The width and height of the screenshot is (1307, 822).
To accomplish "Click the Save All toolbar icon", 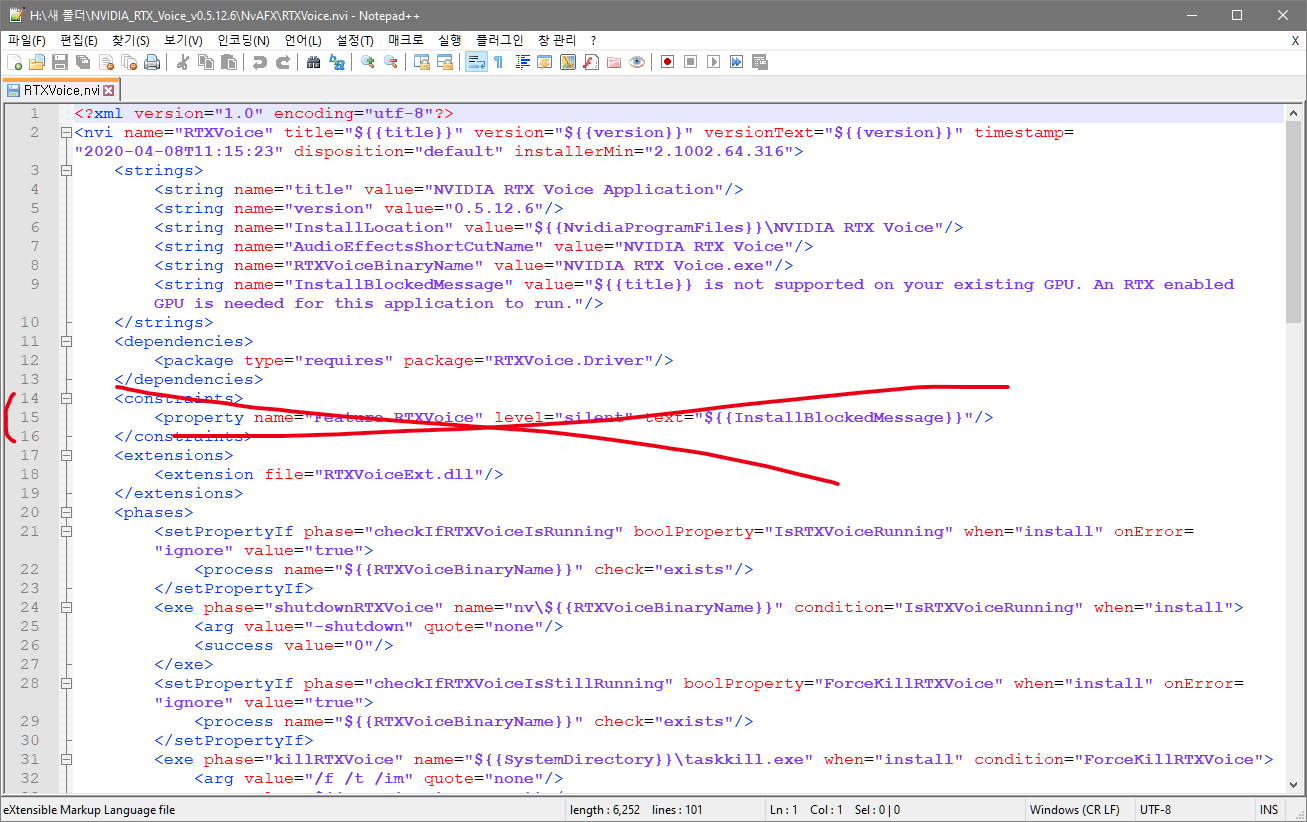I will tap(83, 62).
